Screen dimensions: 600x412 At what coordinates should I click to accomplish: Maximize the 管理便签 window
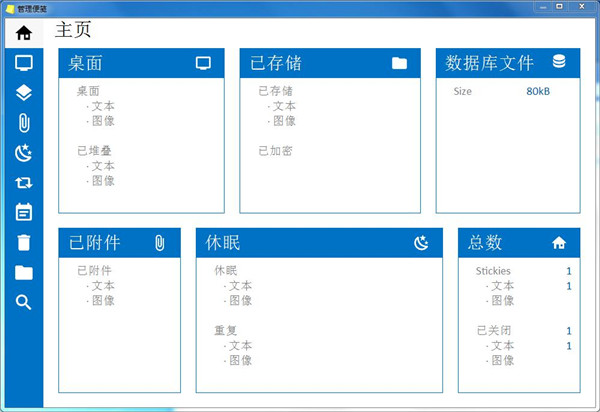560,7
